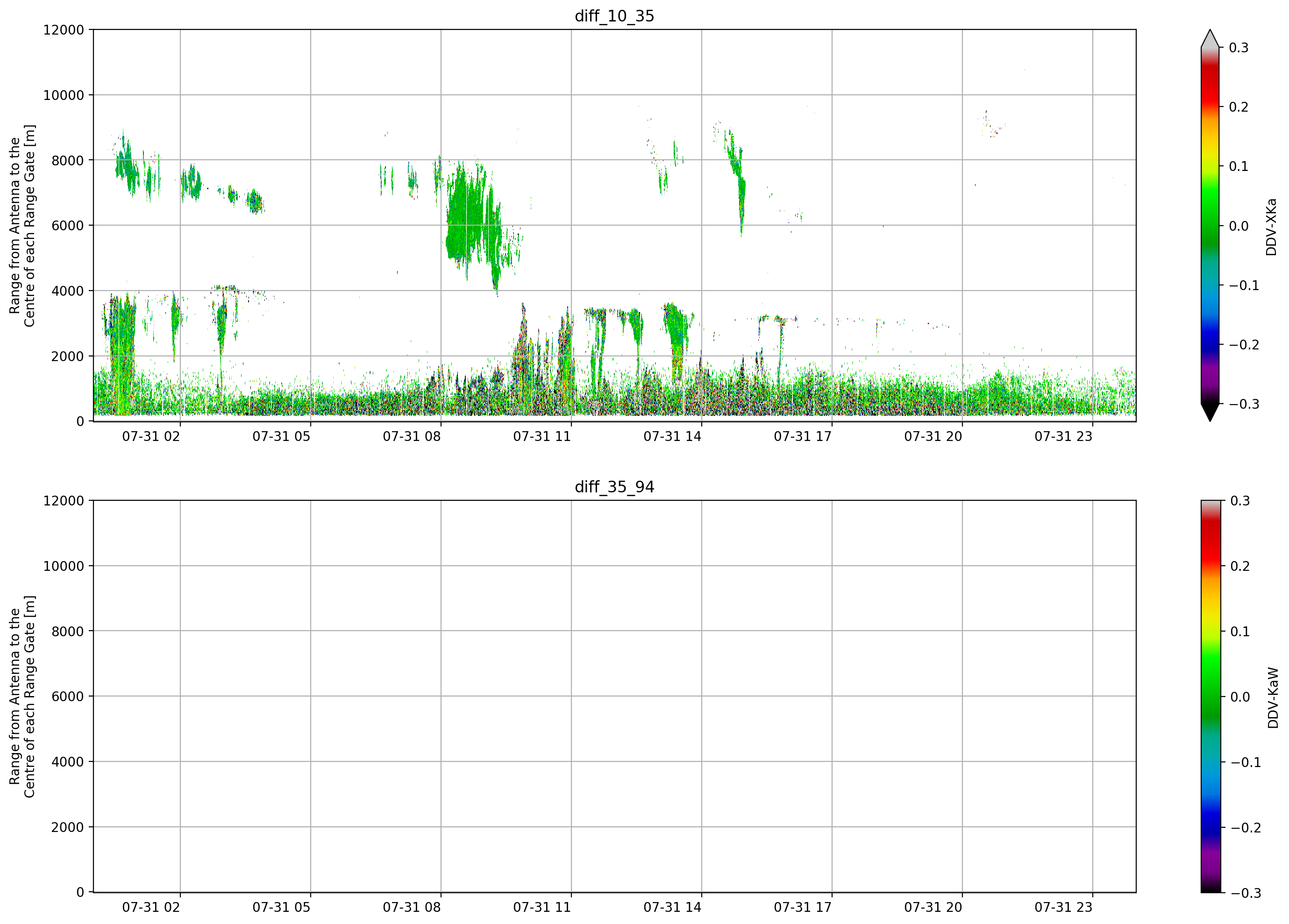Click the −0.2 tick on DDV-XKa colorbar
Viewport: 1289px width, 924px height.
coord(1244,345)
